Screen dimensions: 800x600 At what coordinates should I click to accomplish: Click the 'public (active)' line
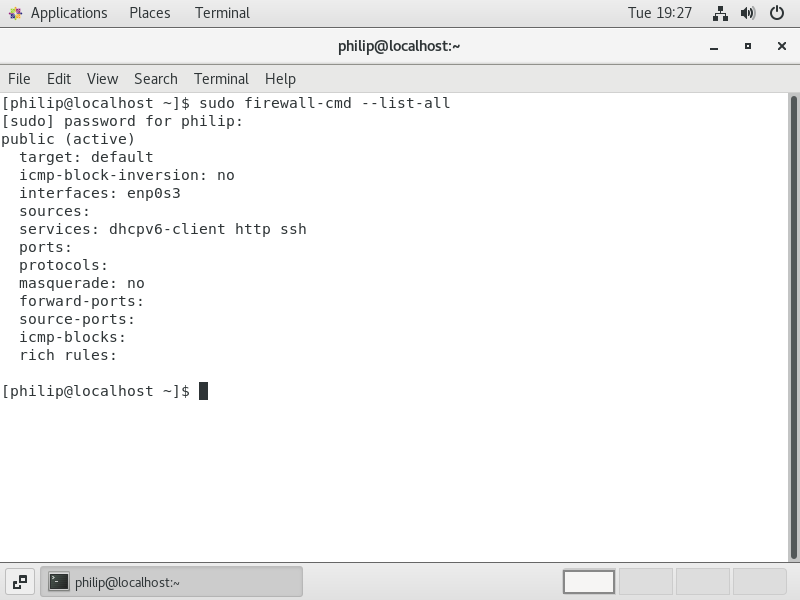(x=68, y=139)
